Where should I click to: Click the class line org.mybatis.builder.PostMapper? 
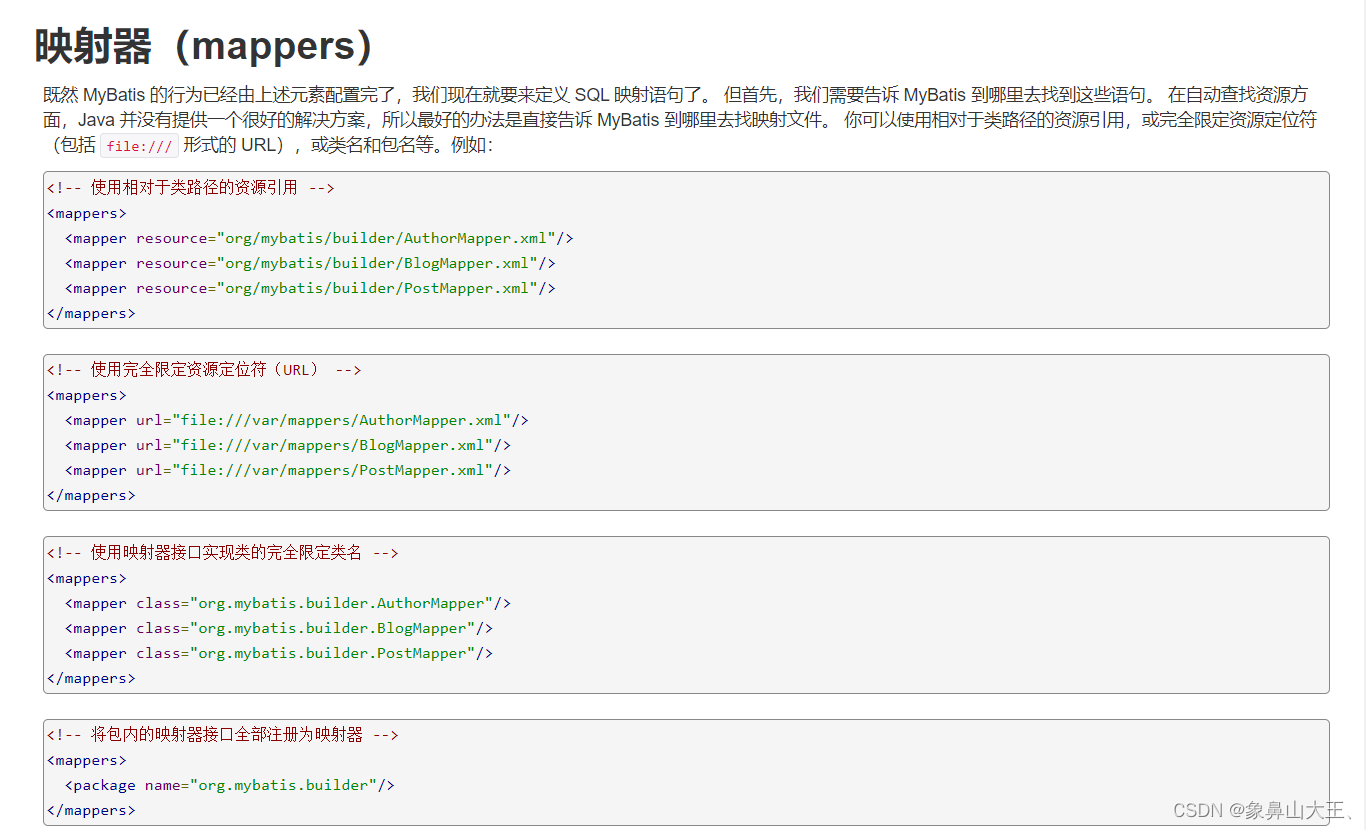coord(279,653)
